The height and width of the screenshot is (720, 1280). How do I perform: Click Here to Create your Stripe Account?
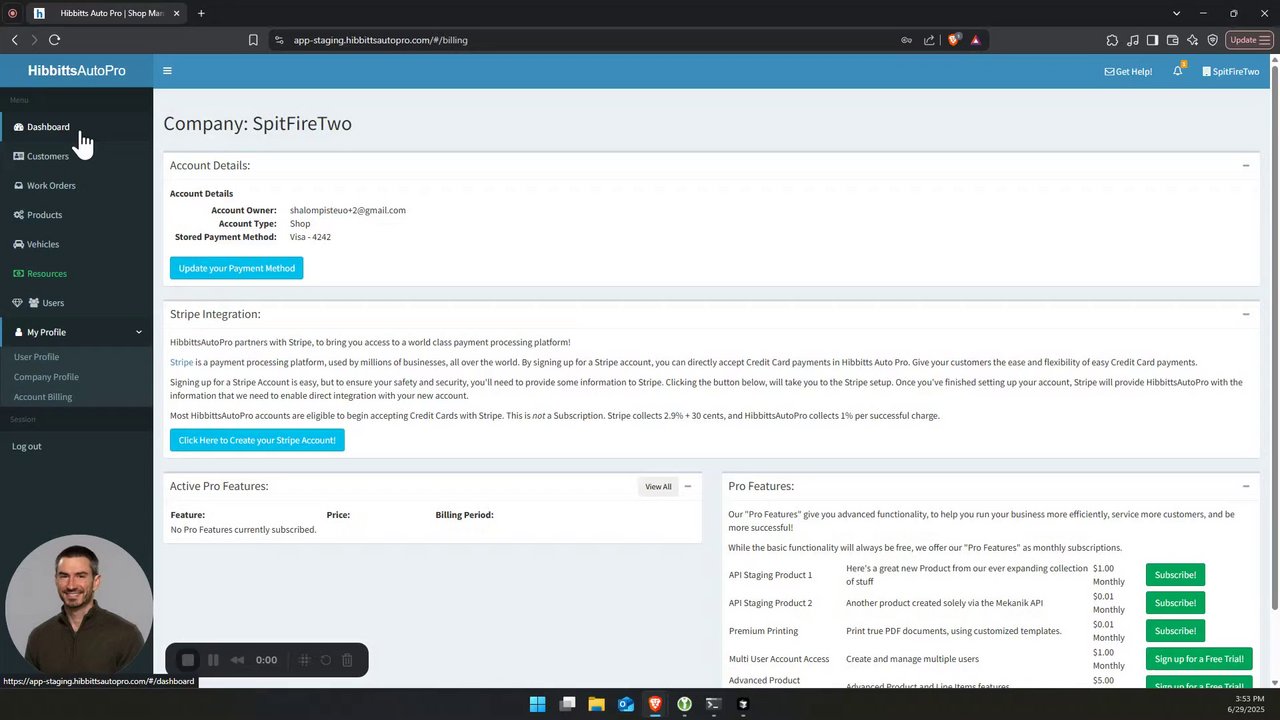click(x=257, y=440)
